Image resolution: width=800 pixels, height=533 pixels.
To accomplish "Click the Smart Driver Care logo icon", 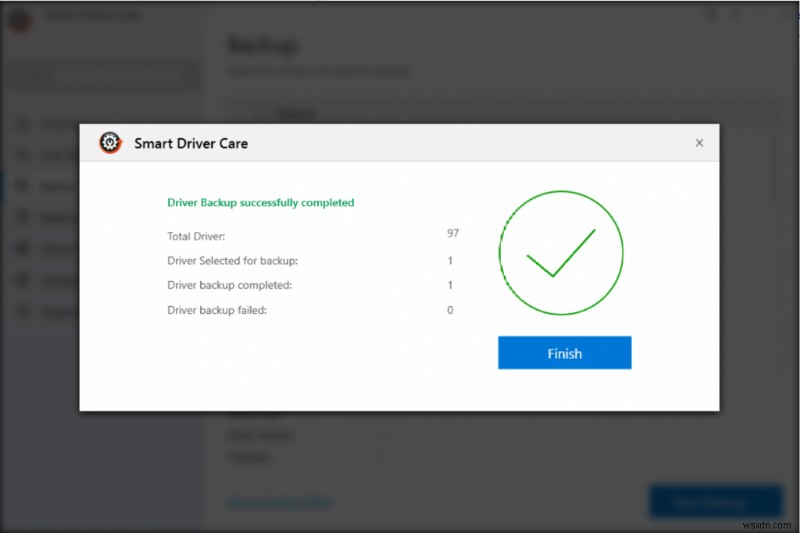I will 110,143.
